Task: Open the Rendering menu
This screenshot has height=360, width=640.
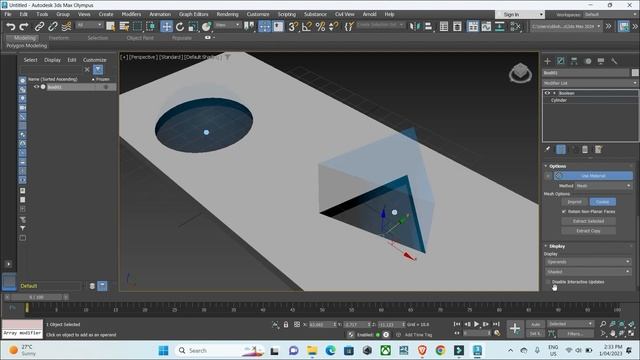Action: tap(227, 14)
